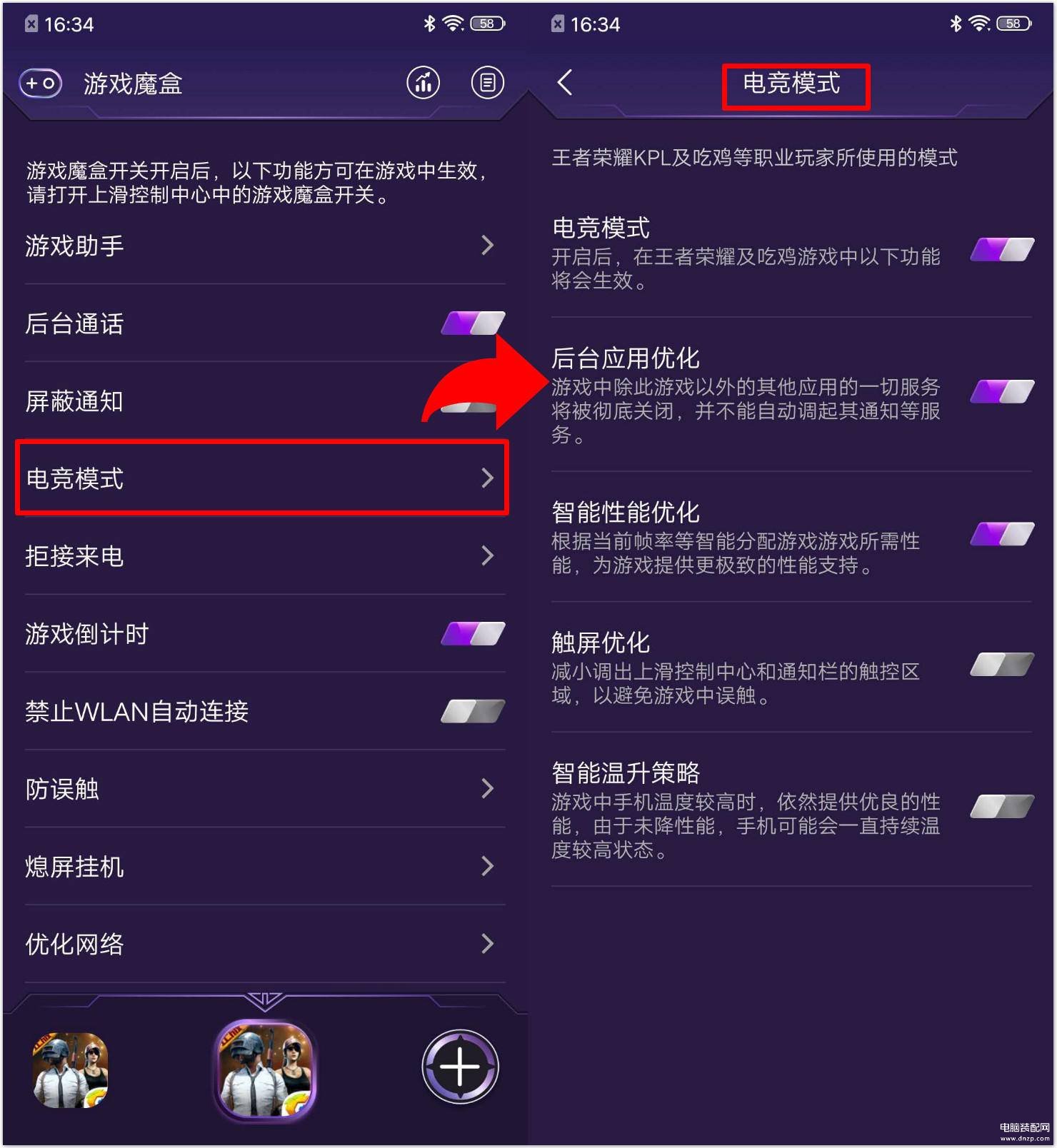This screenshot has width=1057, height=1148.
Task: Expand the 防误触 entry chevron
Action: tap(487, 789)
